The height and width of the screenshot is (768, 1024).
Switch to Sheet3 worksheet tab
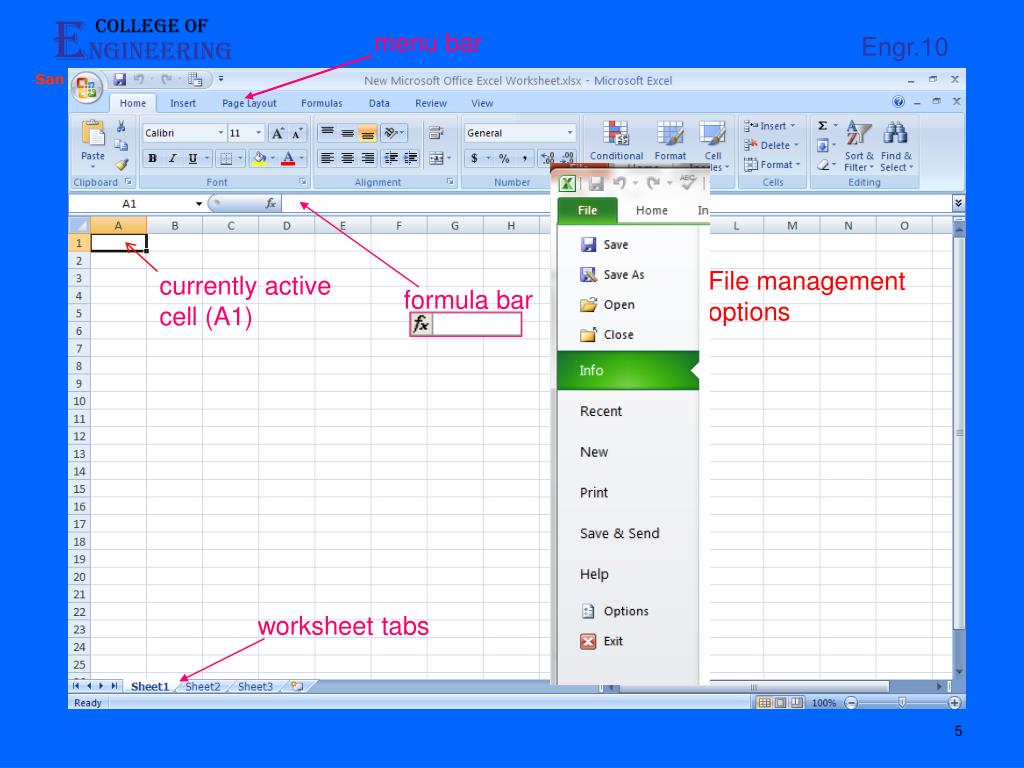tap(255, 686)
